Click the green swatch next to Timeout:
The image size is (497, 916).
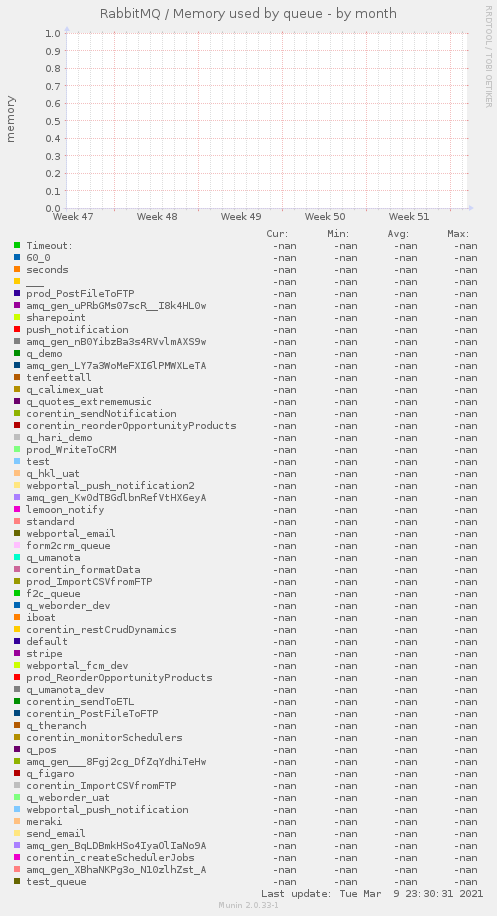coord(17,246)
